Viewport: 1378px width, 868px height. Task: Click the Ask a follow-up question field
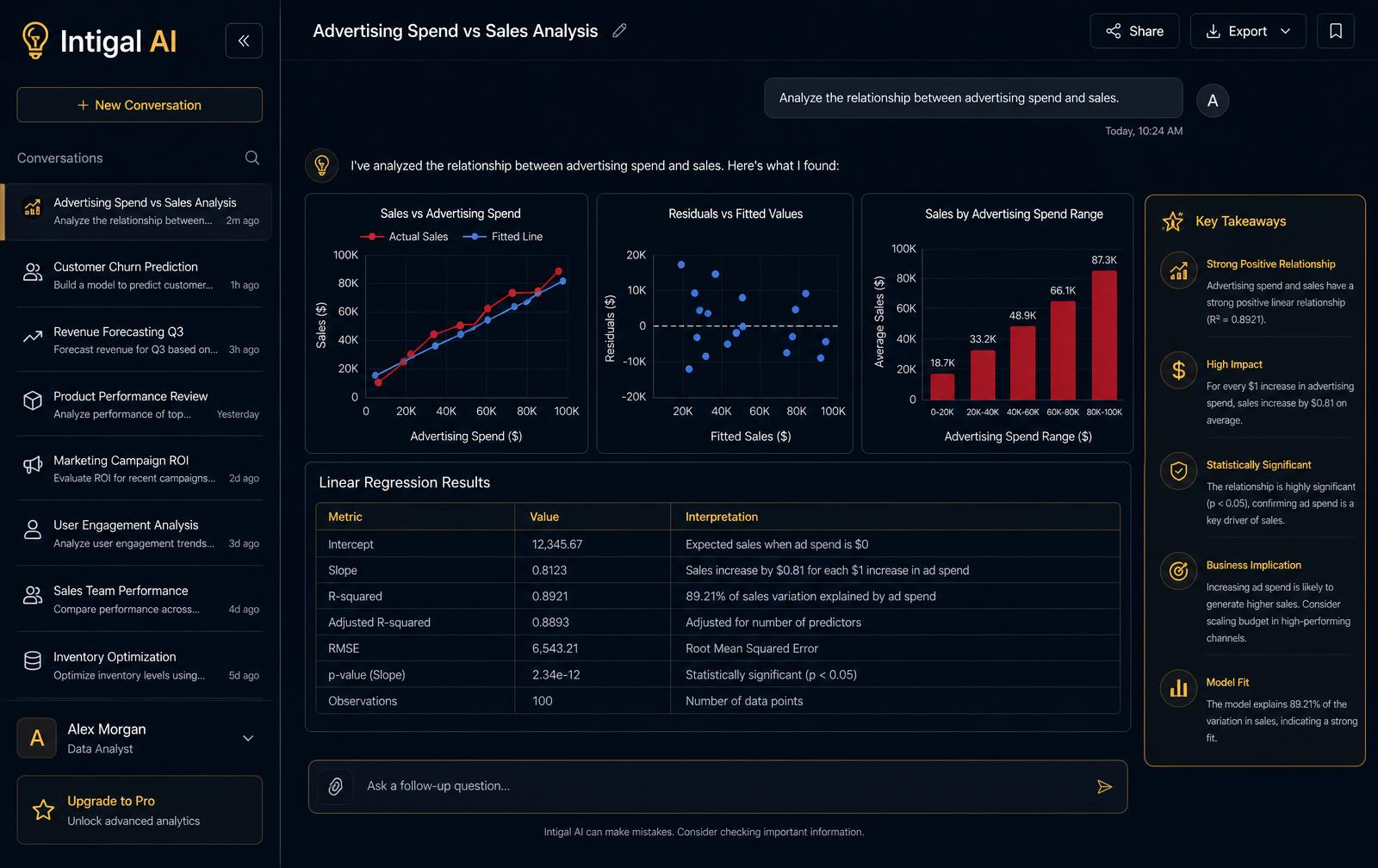717,786
